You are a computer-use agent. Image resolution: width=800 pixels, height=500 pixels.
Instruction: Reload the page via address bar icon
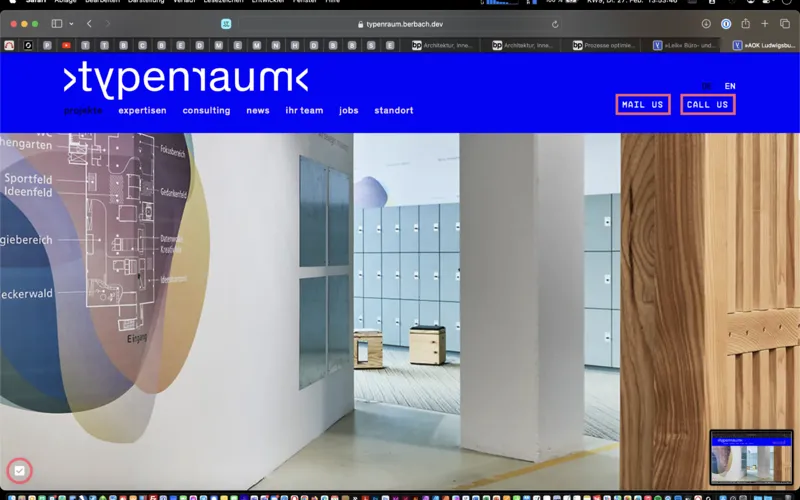coord(555,24)
